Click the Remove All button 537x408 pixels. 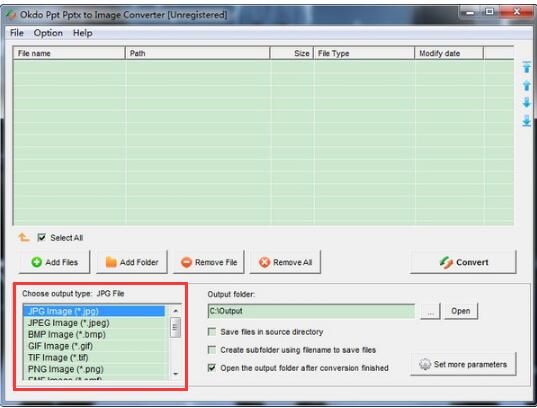285,262
